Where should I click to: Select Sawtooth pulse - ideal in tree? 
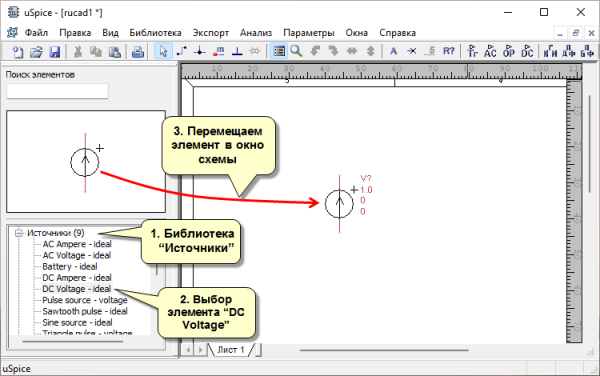(x=85, y=311)
